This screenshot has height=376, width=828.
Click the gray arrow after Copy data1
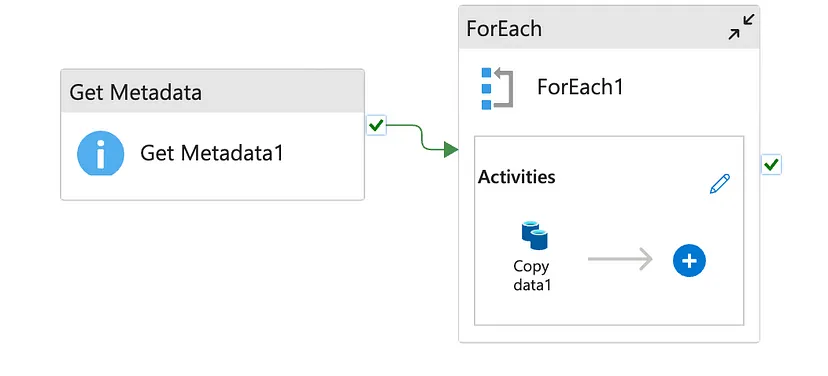click(620, 259)
